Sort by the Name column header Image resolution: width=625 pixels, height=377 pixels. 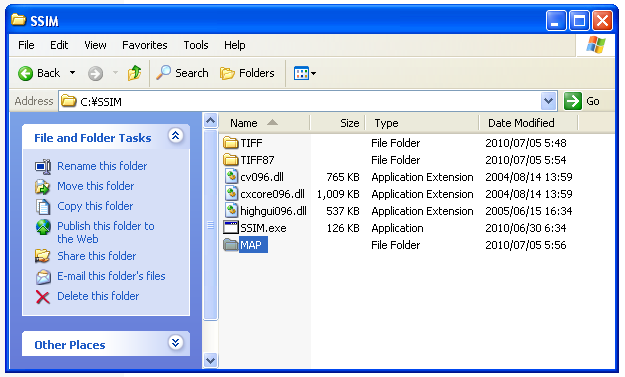pyautogui.click(x=264, y=123)
